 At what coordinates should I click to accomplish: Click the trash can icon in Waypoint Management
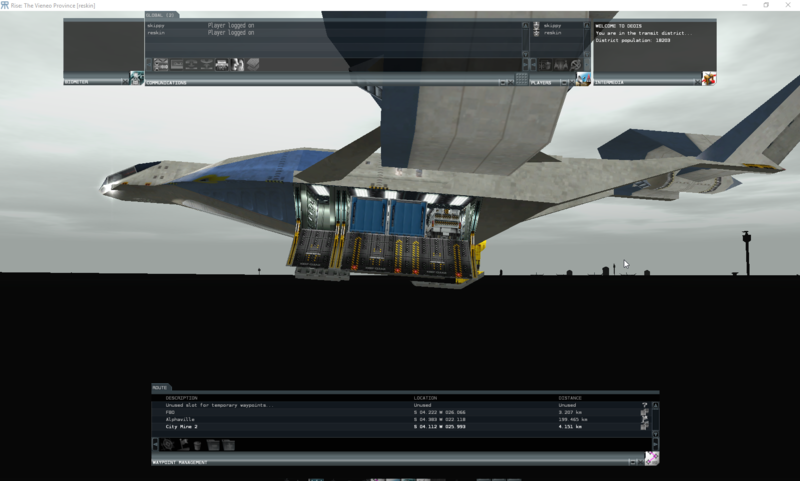197,445
